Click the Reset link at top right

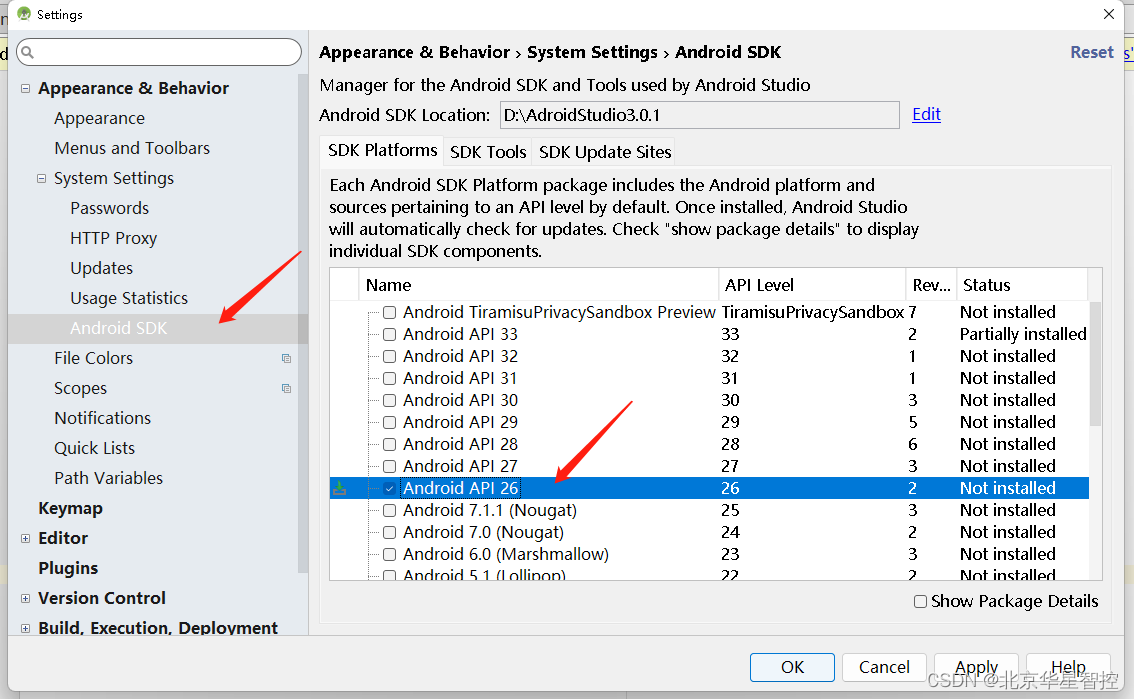click(1091, 51)
